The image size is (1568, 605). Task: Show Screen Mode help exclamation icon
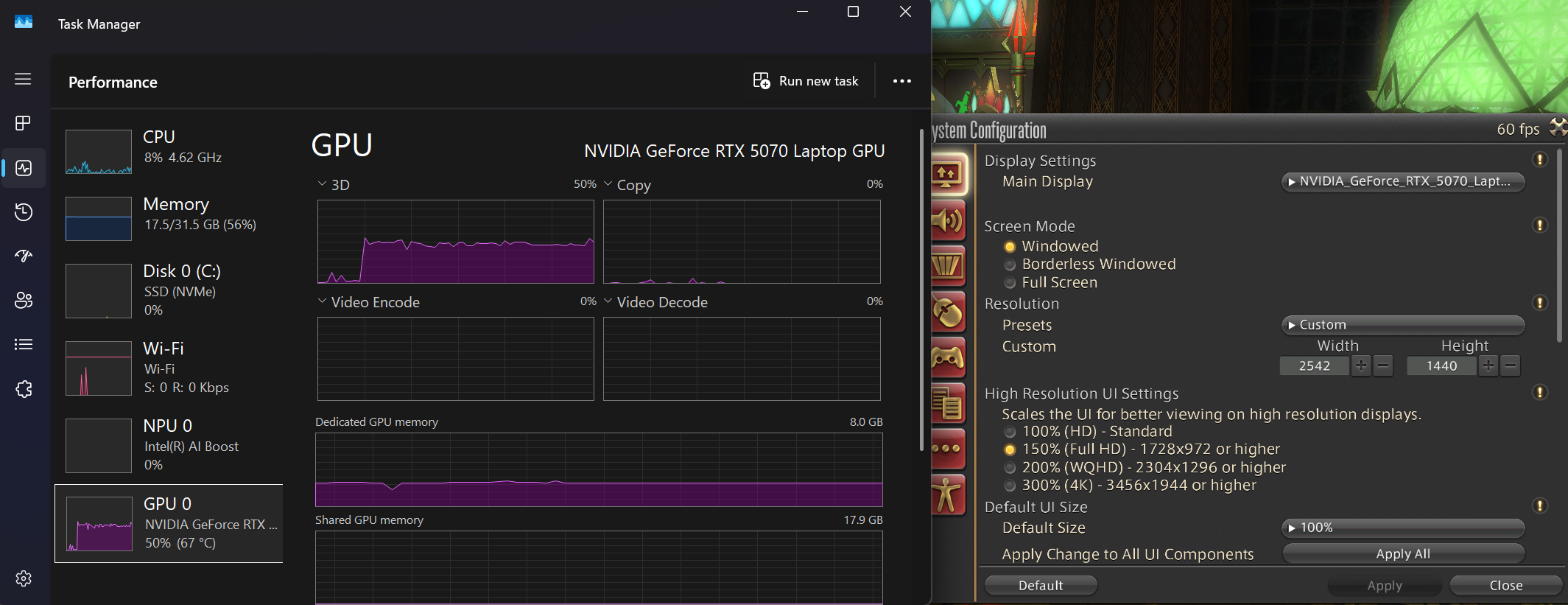[1539, 225]
